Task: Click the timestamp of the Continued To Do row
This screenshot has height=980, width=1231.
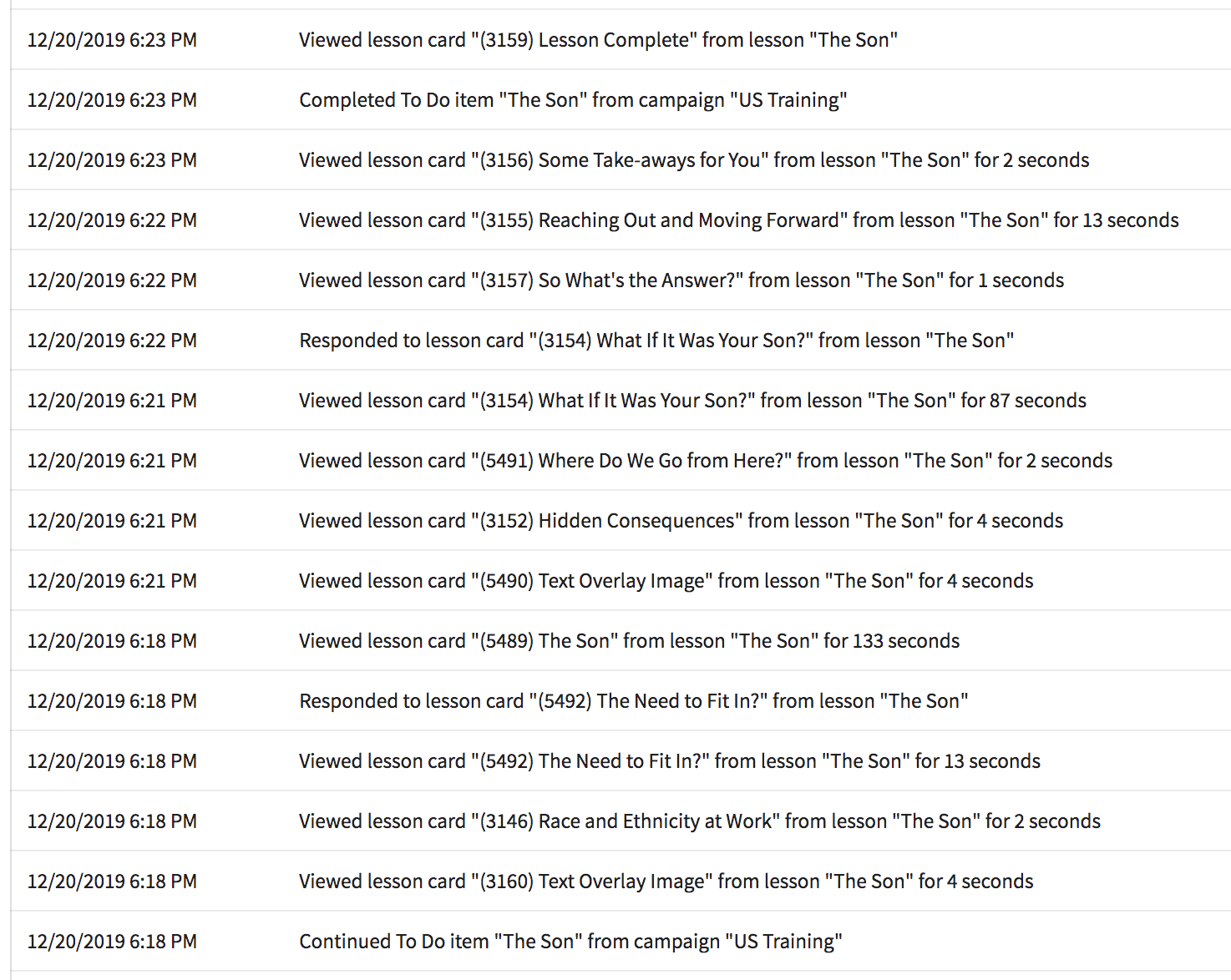Action: (112, 942)
